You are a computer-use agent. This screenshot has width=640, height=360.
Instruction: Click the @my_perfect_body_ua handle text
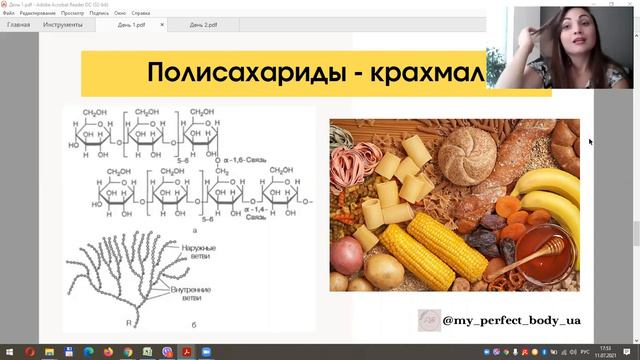pyautogui.click(x=511, y=321)
